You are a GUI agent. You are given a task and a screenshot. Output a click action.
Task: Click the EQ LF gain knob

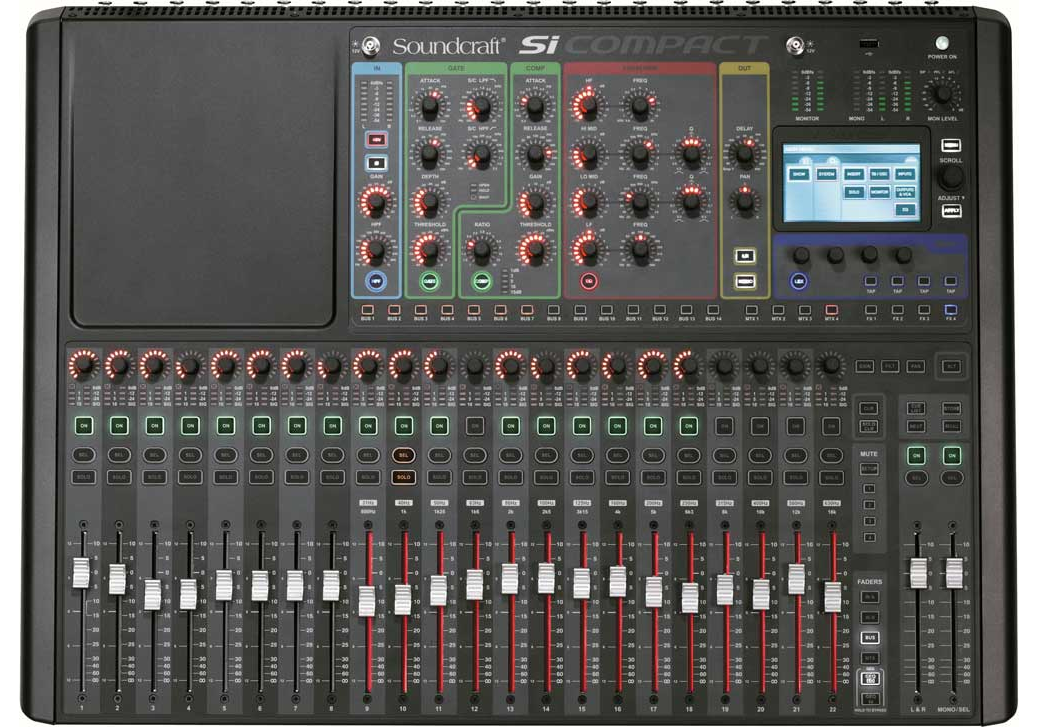[x=588, y=250]
